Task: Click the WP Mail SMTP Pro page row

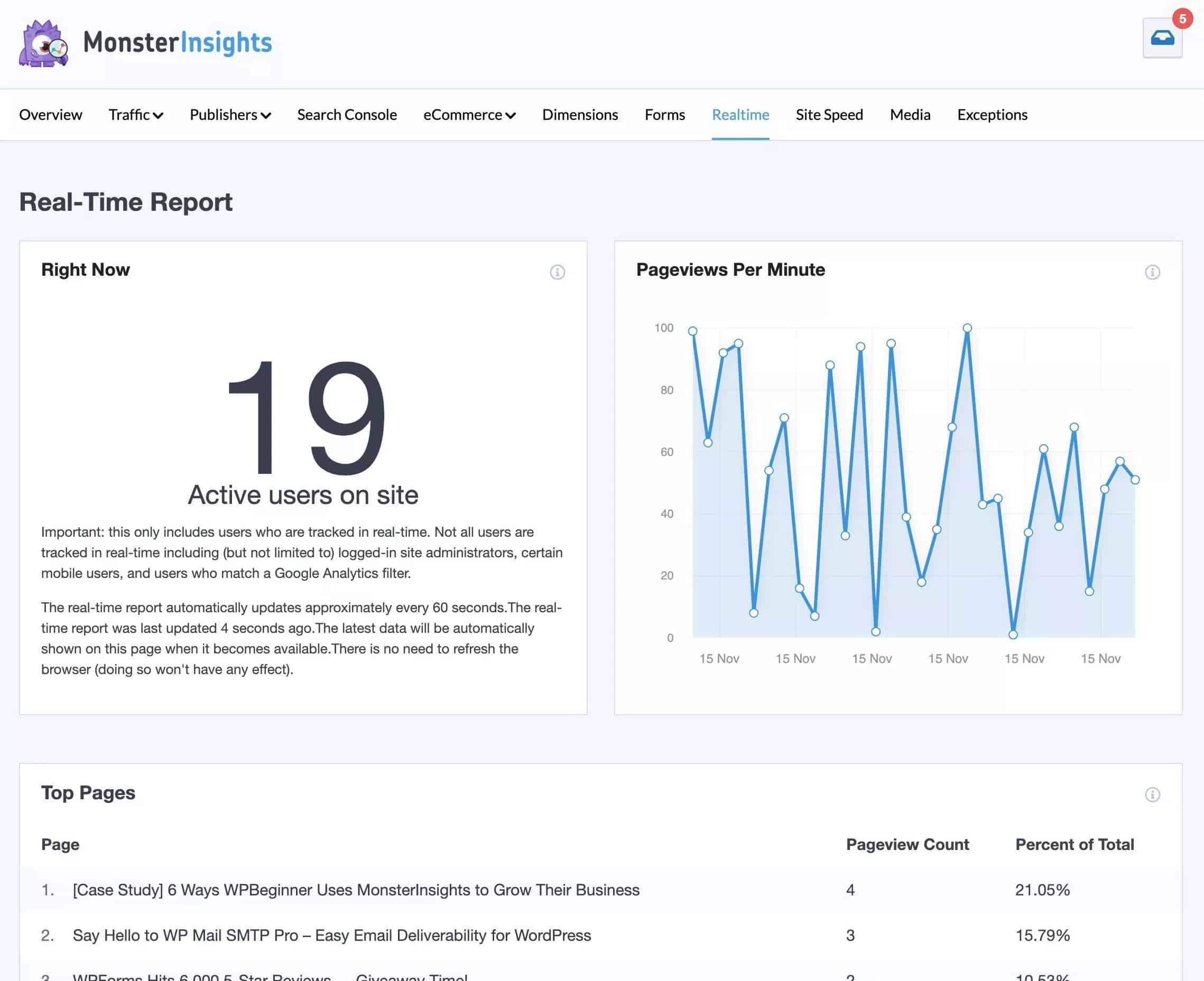Action: coord(332,935)
